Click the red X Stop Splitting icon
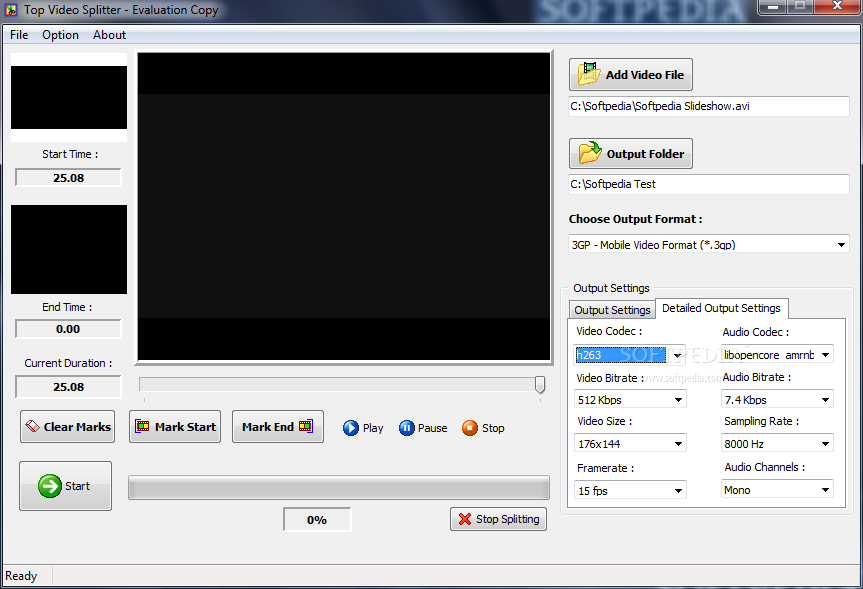The image size is (863, 589). (465, 519)
